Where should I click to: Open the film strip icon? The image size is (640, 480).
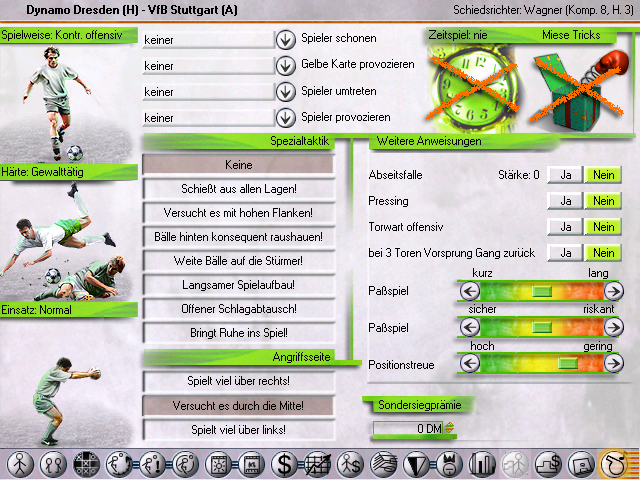click(251, 464)
